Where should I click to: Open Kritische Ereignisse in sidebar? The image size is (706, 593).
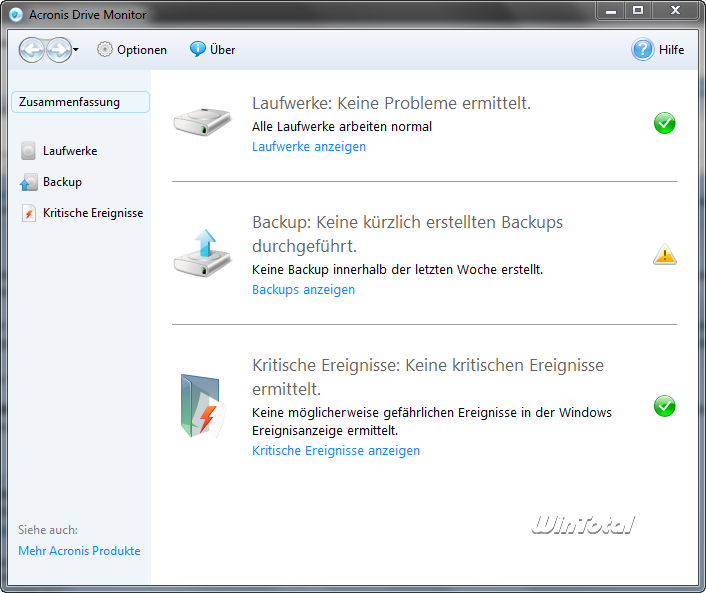click(x=93, y=213)
